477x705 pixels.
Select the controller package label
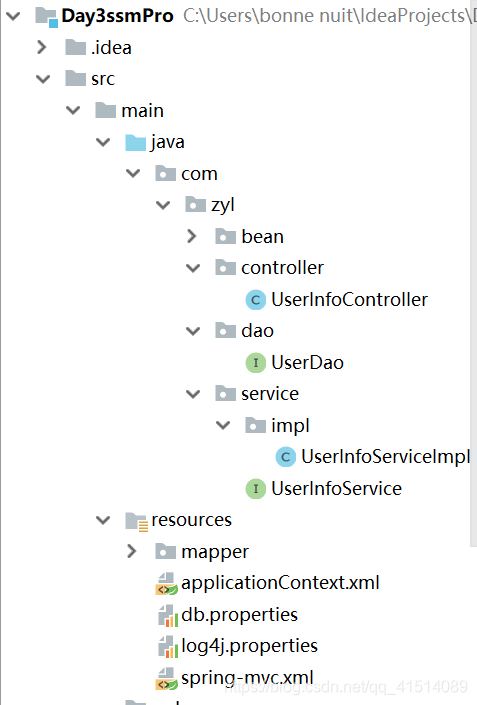(282, 268)
